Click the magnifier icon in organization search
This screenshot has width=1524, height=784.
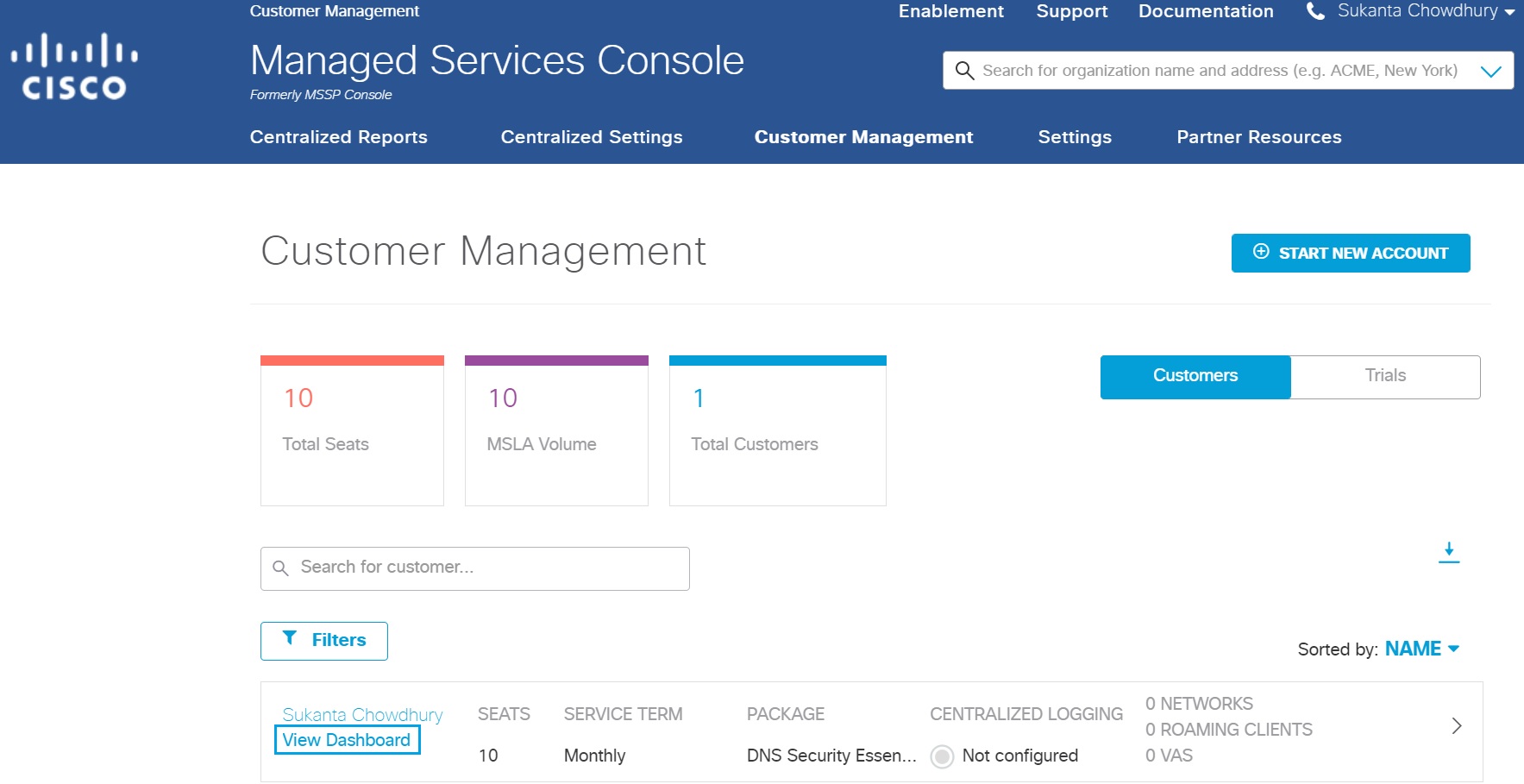tap(964, 71)
